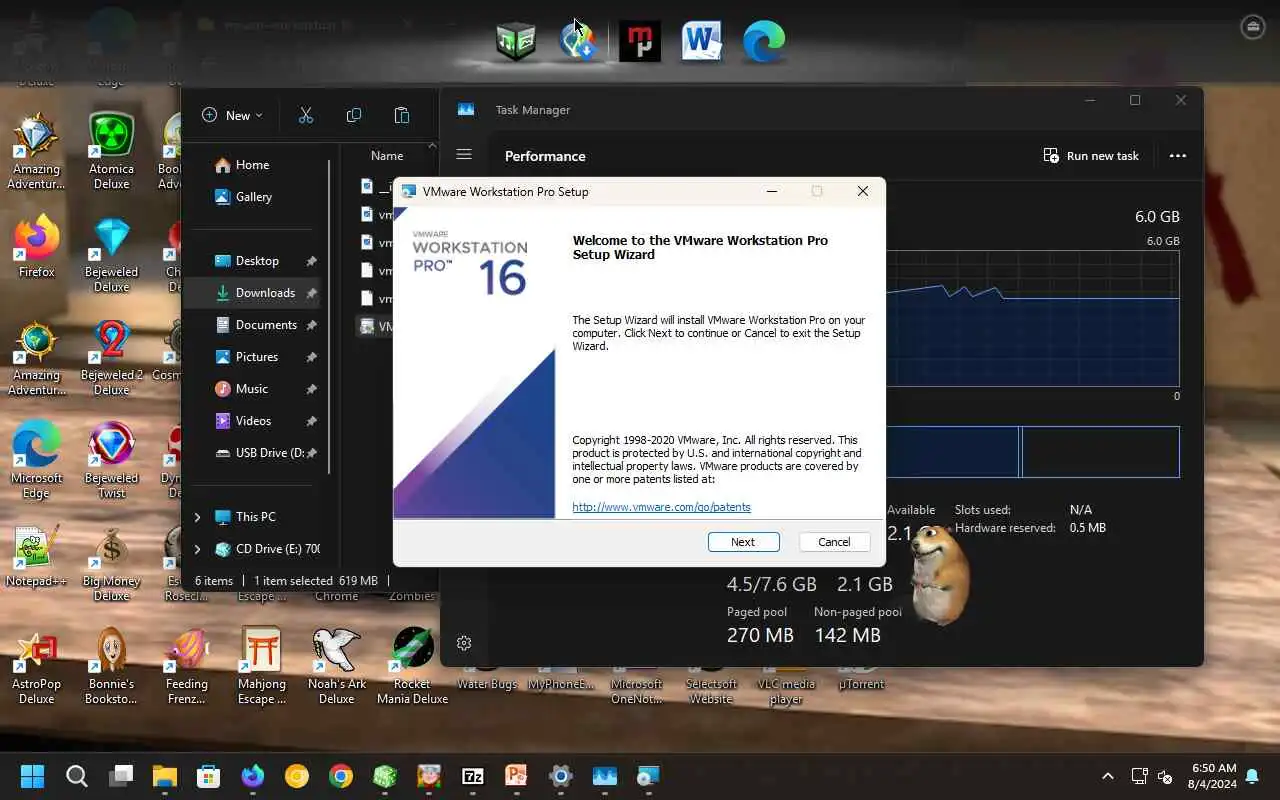Open the New dropdown in File Explorer
Viewport: 1280px width, 800px height.
(x=232, y=115)
